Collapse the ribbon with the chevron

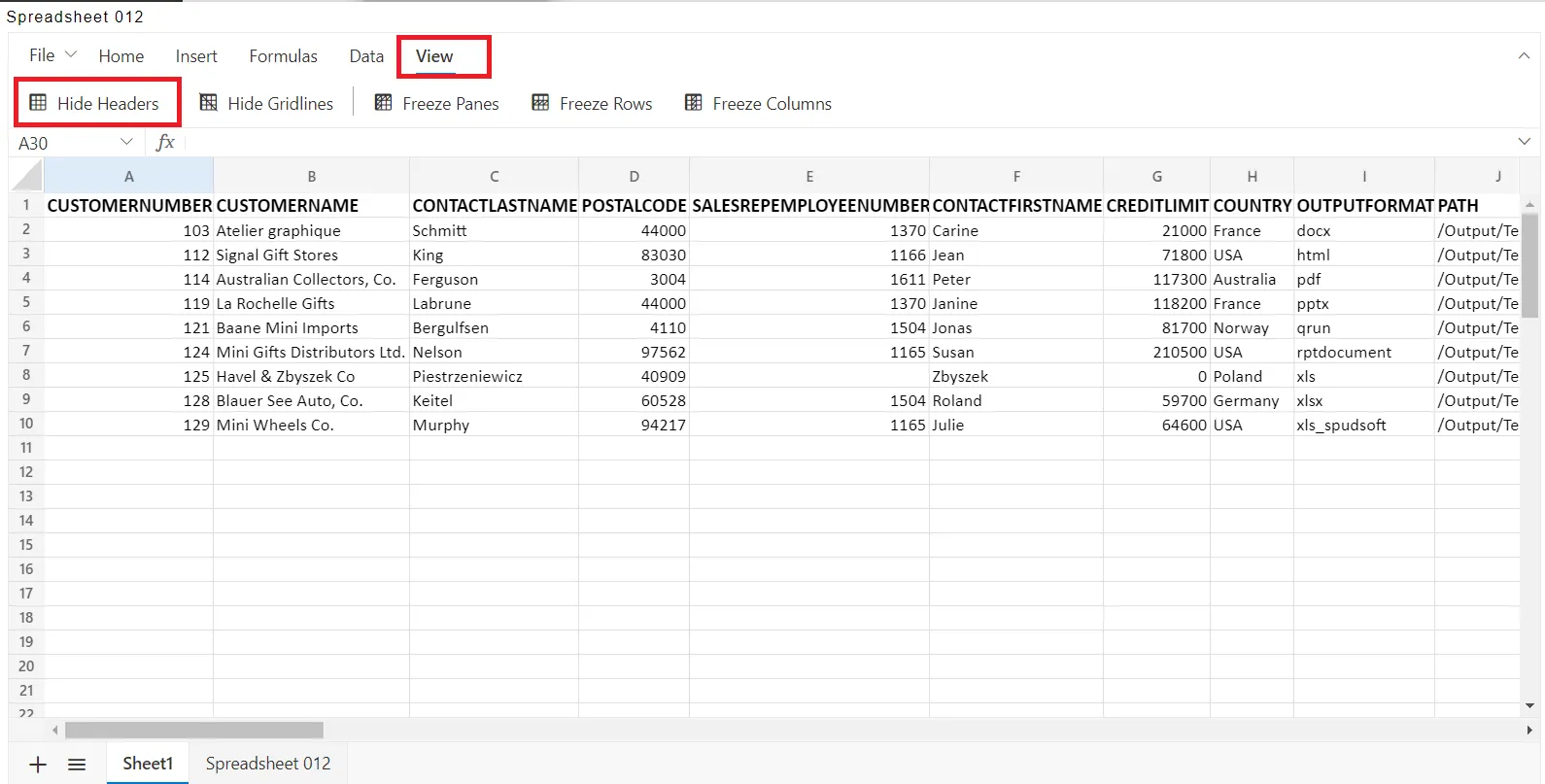[1524, 56]
